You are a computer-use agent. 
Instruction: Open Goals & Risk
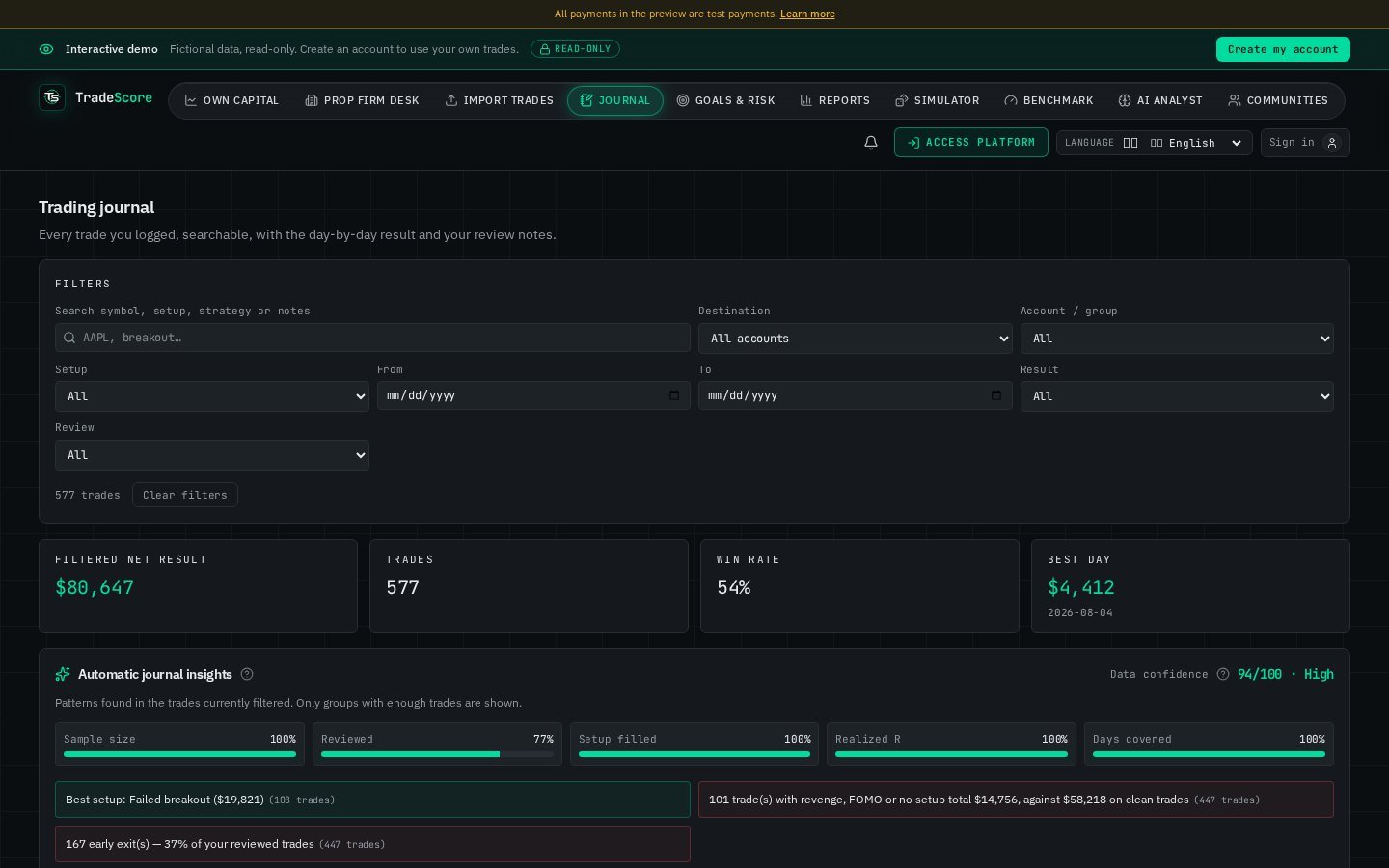(725, 100)
